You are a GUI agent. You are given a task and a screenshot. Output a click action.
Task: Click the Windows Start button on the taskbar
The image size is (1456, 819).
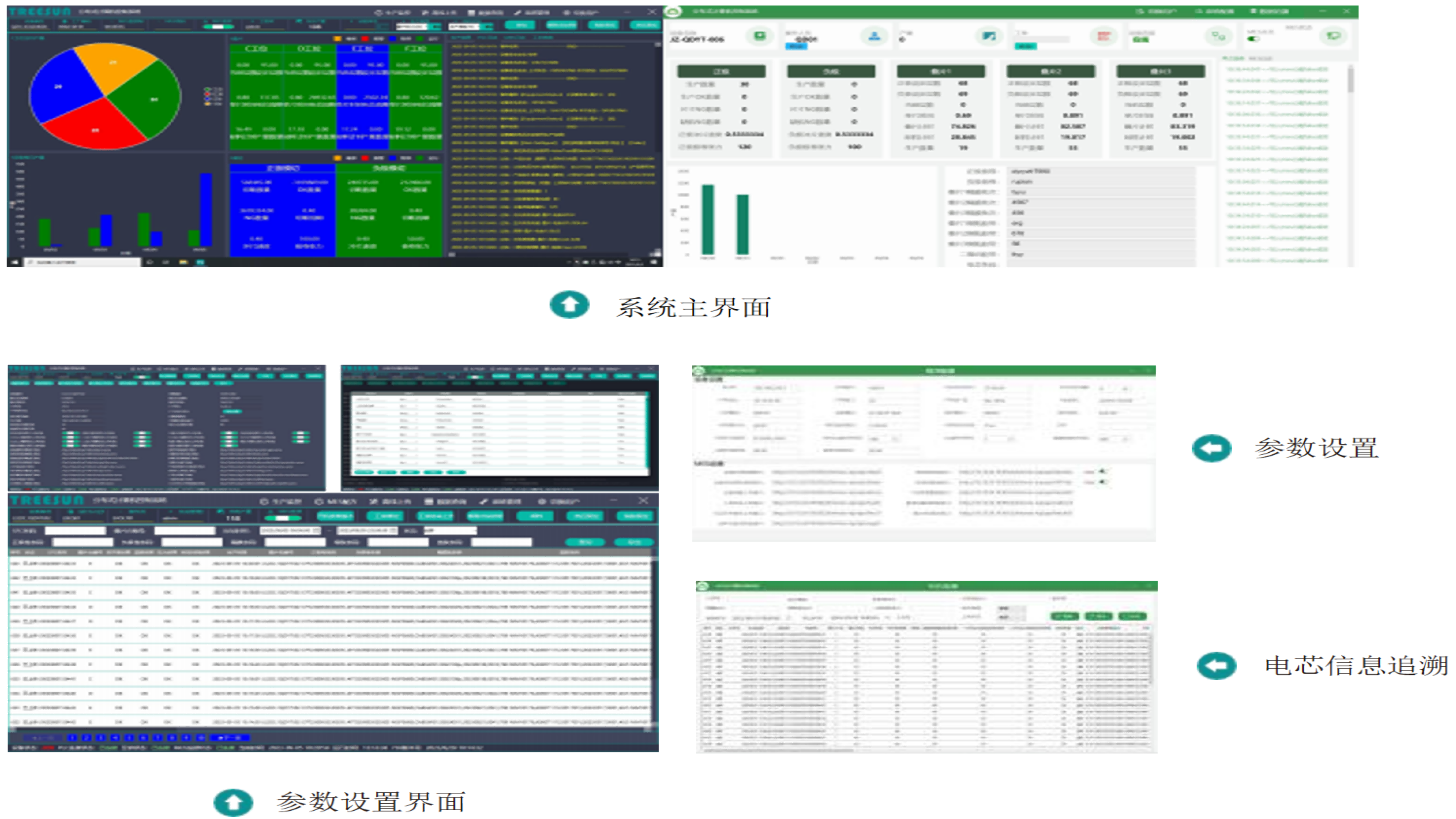(15, 262)
